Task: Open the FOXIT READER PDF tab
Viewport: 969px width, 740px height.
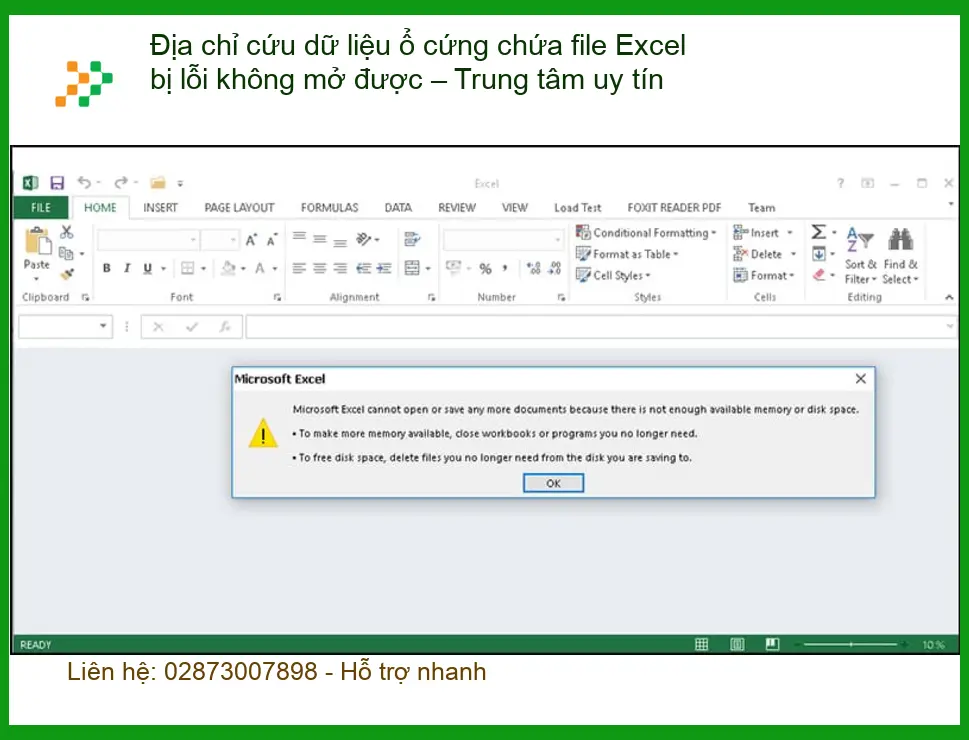Action: [674, 208]
